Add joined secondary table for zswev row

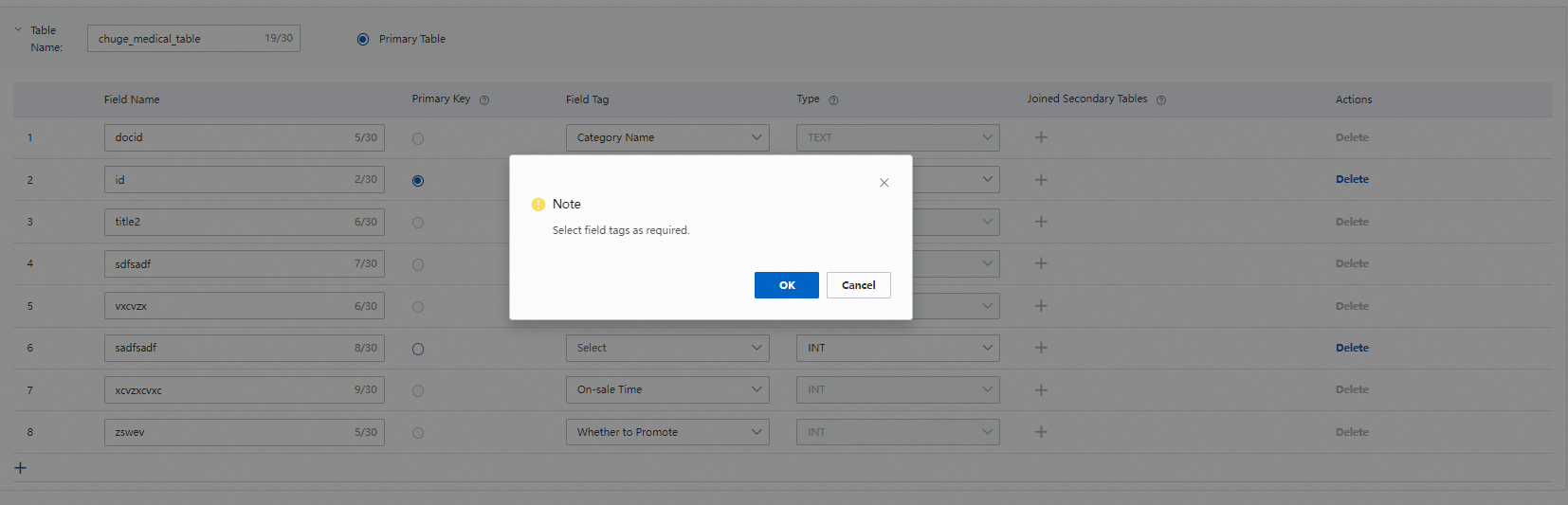[1041, 432]
